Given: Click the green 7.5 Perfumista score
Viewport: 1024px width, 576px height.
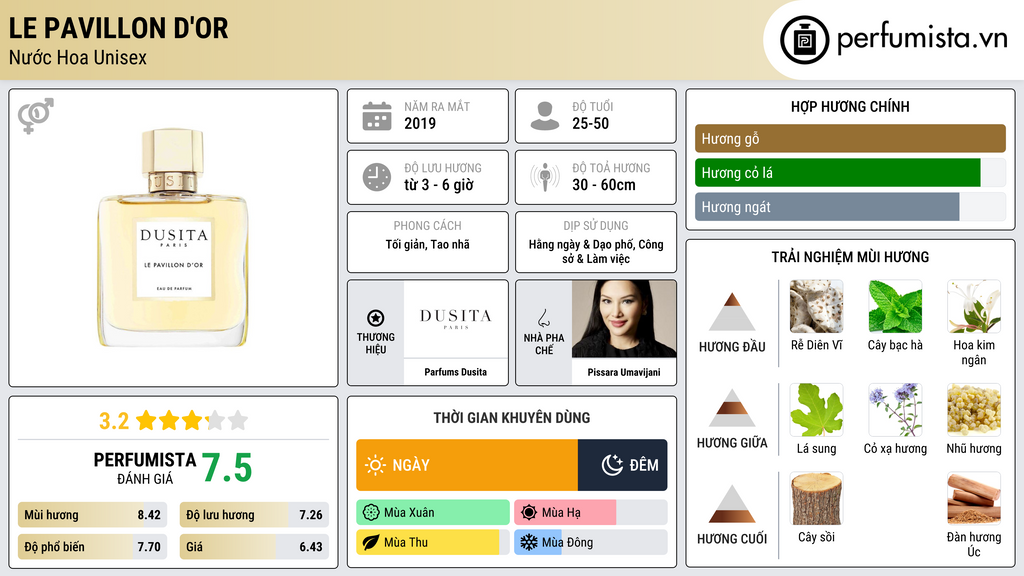Looking at the screenshot, I should point(227,468).
